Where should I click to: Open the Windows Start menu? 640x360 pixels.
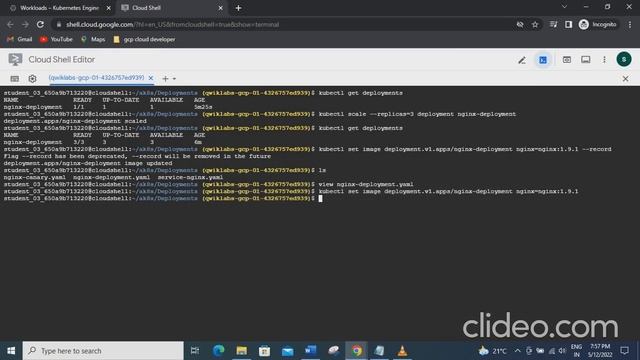point(11,351)
